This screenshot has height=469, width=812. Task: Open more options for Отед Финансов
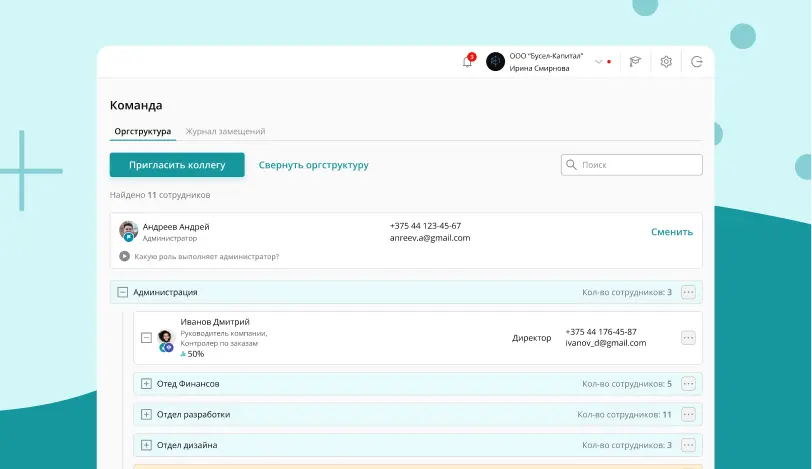688,384
